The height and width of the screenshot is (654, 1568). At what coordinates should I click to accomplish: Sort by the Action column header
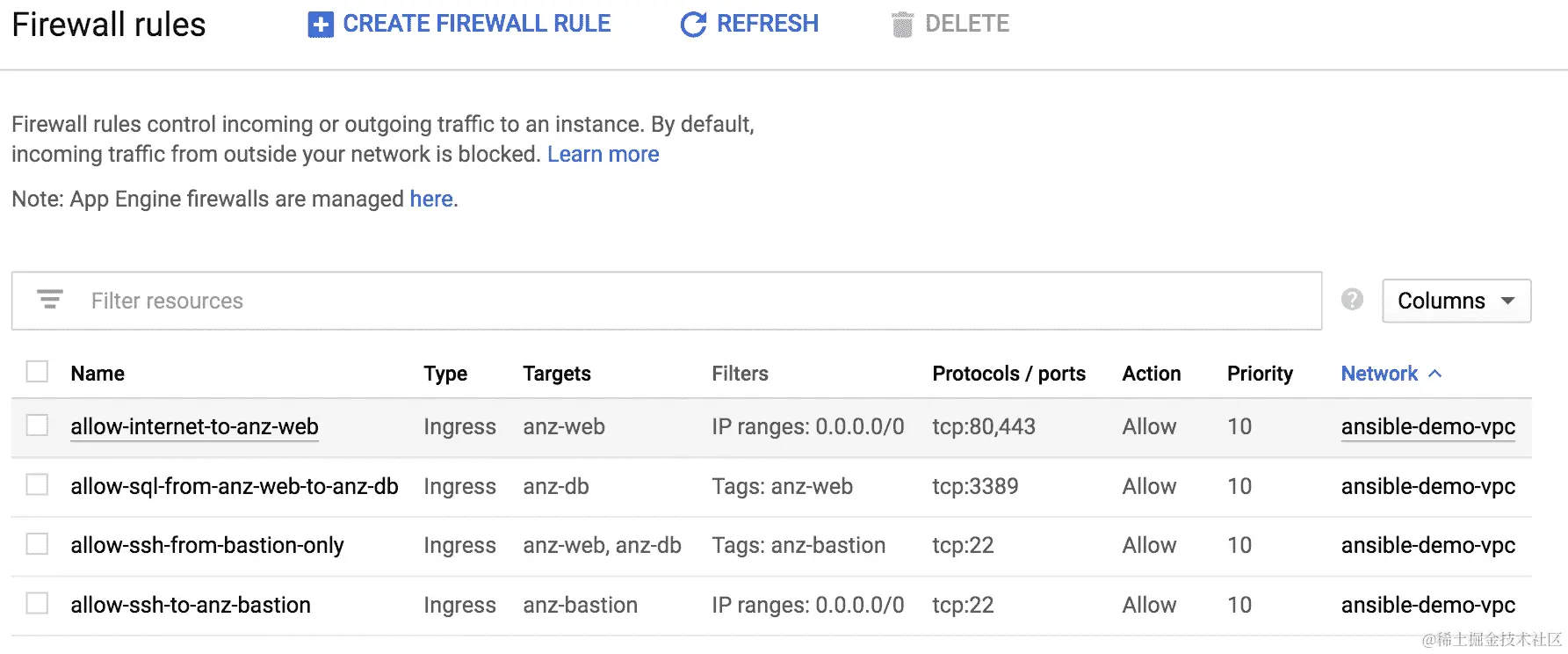tap(1151, 374)
